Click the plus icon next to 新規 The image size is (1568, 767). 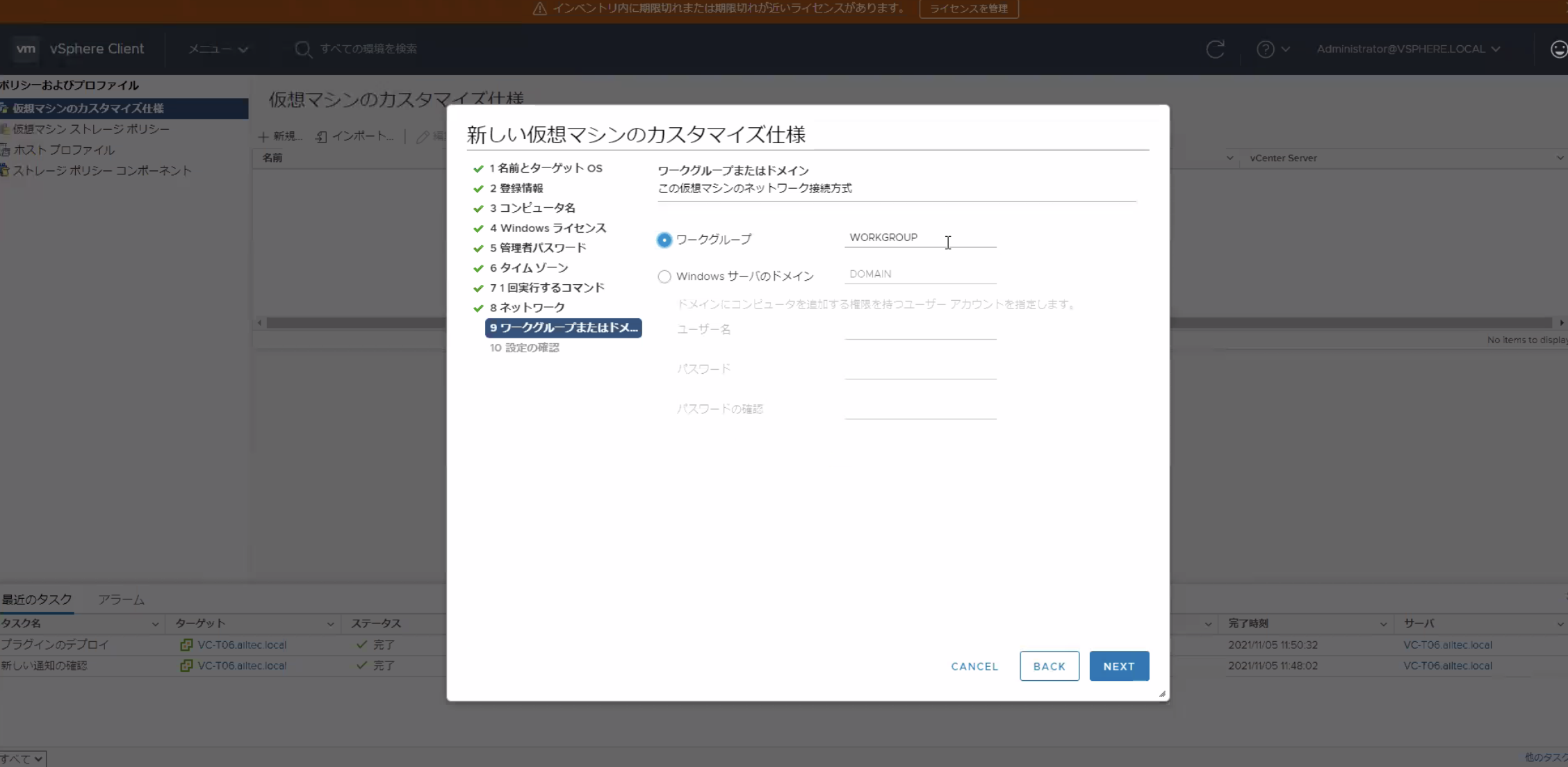pos(263,136)
